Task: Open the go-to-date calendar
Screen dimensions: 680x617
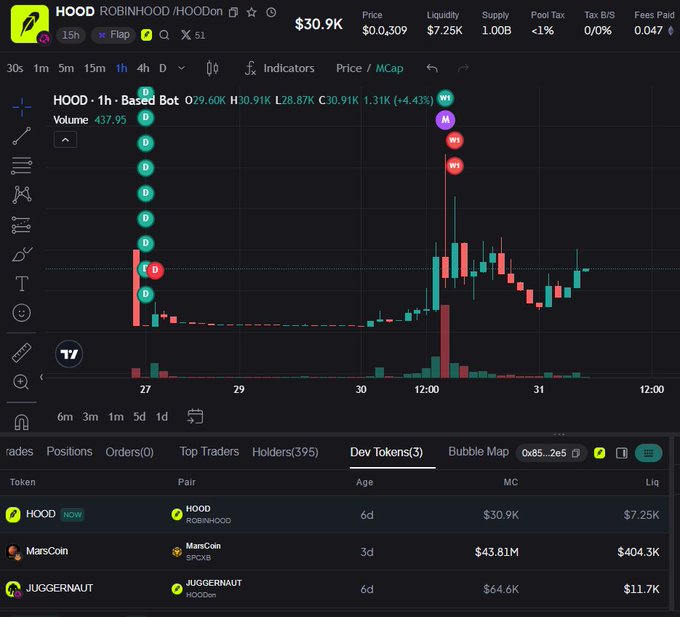Action: [195, 417]
